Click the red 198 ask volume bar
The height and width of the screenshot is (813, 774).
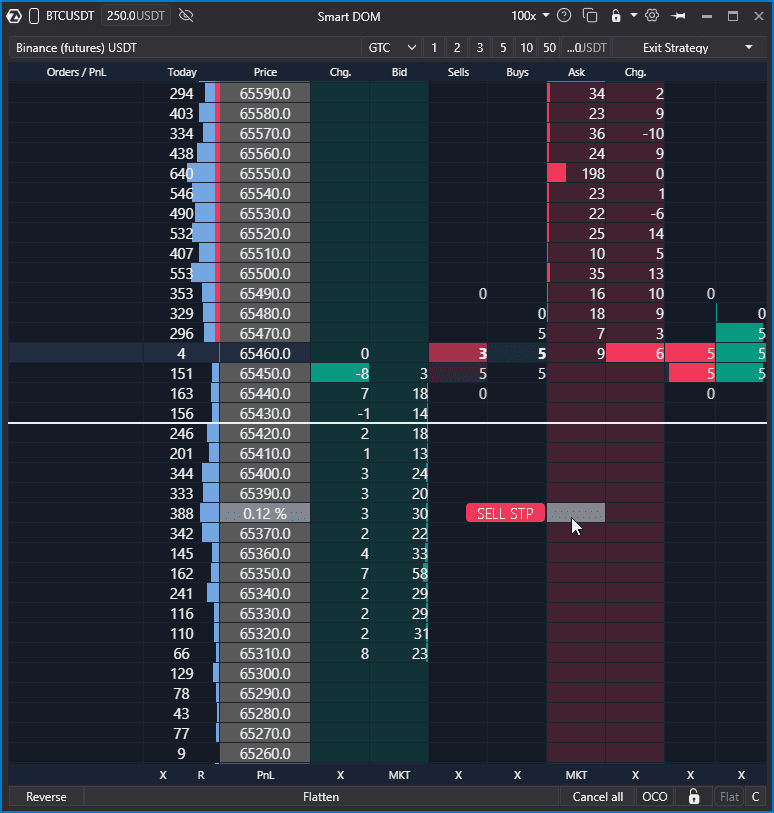pyautogui.click(x=557, y=173)
